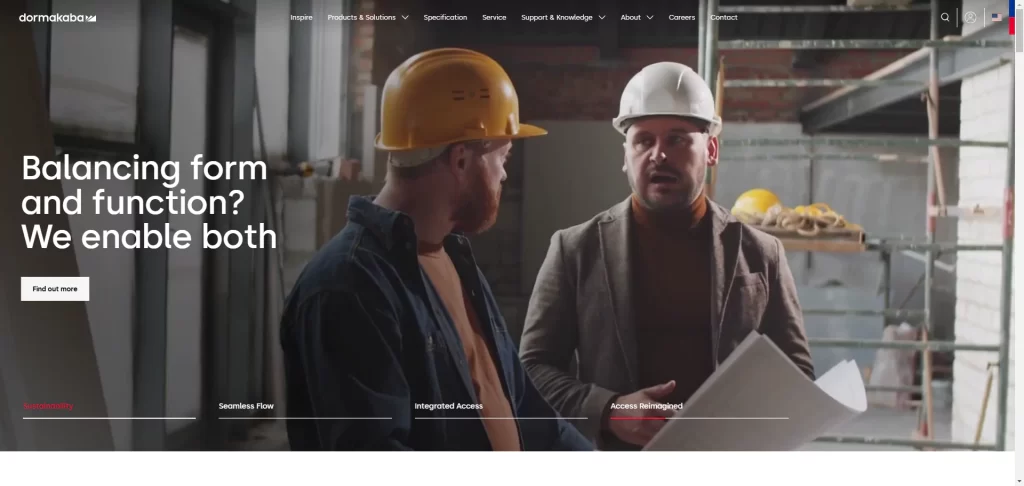This screenshot has width=1024, height=486.
Task: Open the Contact link
Action: (x=724, y=18)
